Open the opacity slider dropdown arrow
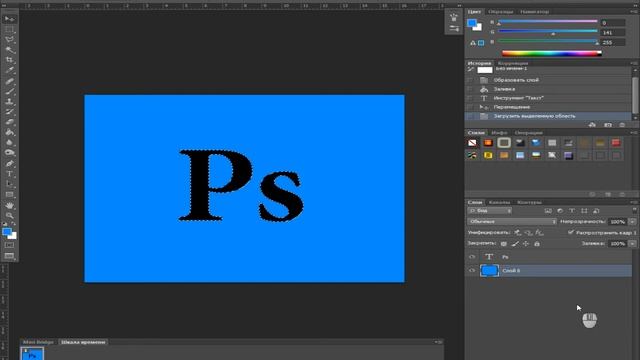 632,222
